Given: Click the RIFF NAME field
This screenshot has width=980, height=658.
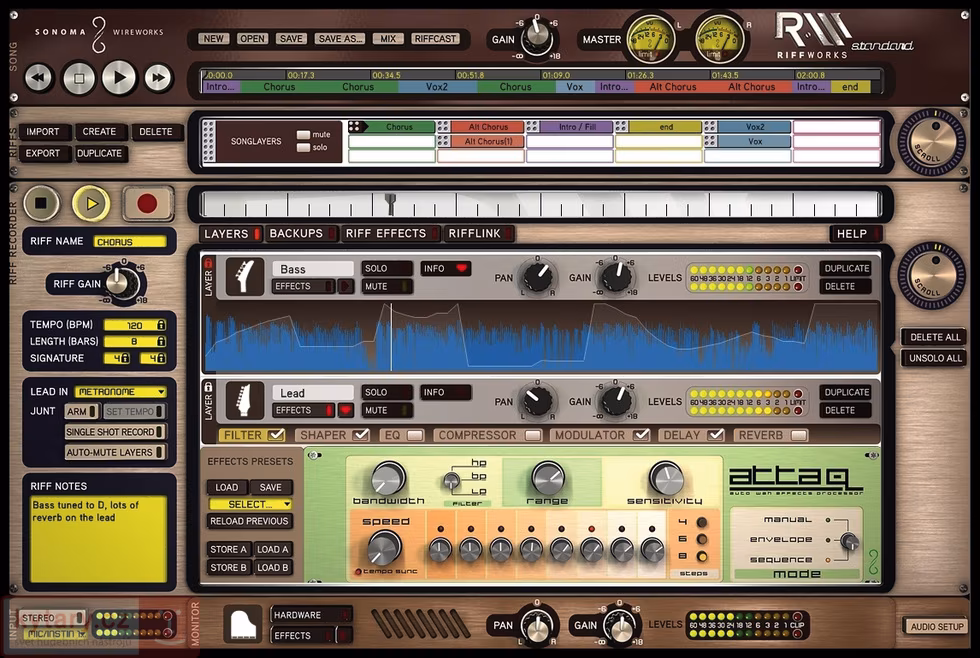Looking at the screenshot, I should coord(130,242).
